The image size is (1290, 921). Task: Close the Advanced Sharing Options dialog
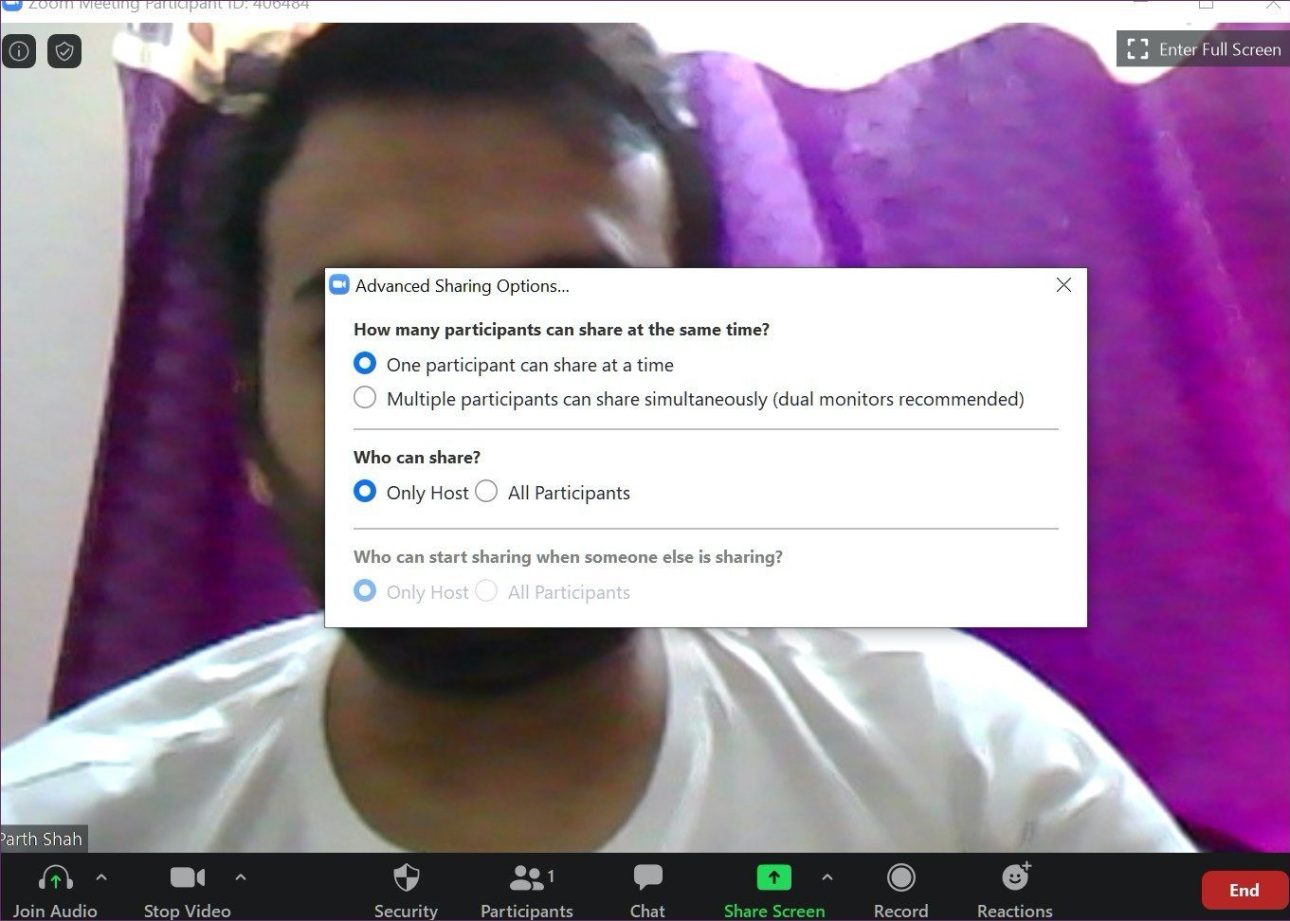1064,285
